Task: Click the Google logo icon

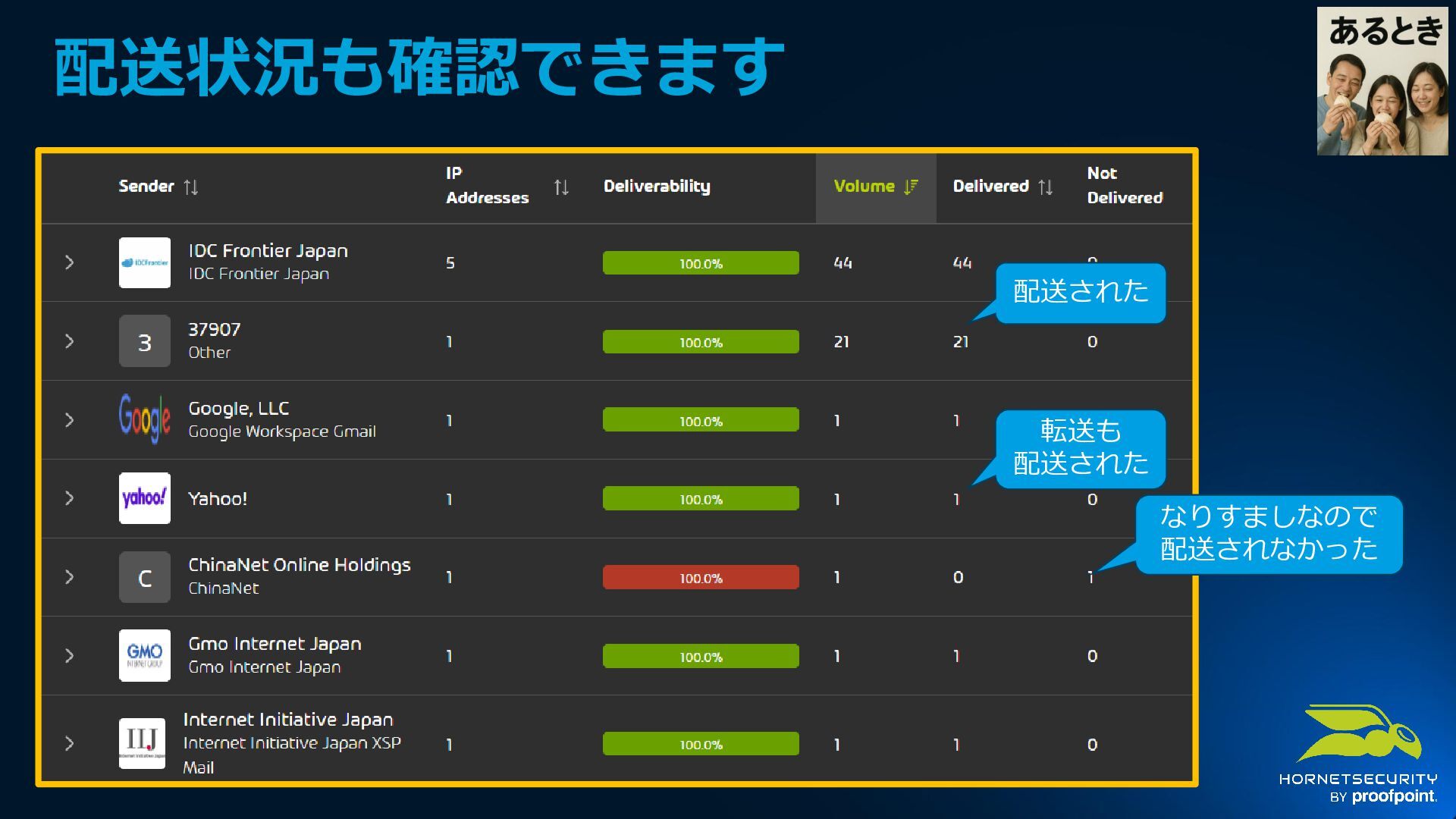Action: pos(144,419)
